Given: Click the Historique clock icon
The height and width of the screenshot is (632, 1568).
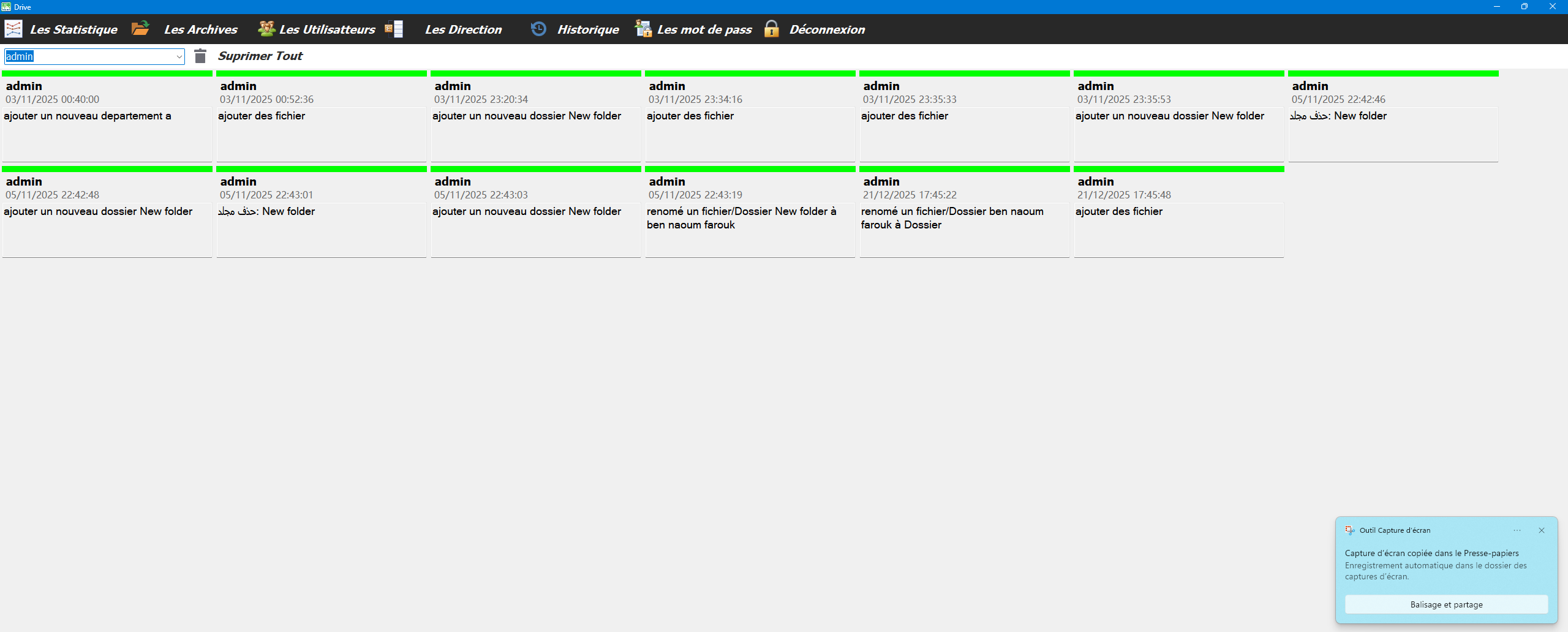Looking at the screenshot, I should [538, 29].
